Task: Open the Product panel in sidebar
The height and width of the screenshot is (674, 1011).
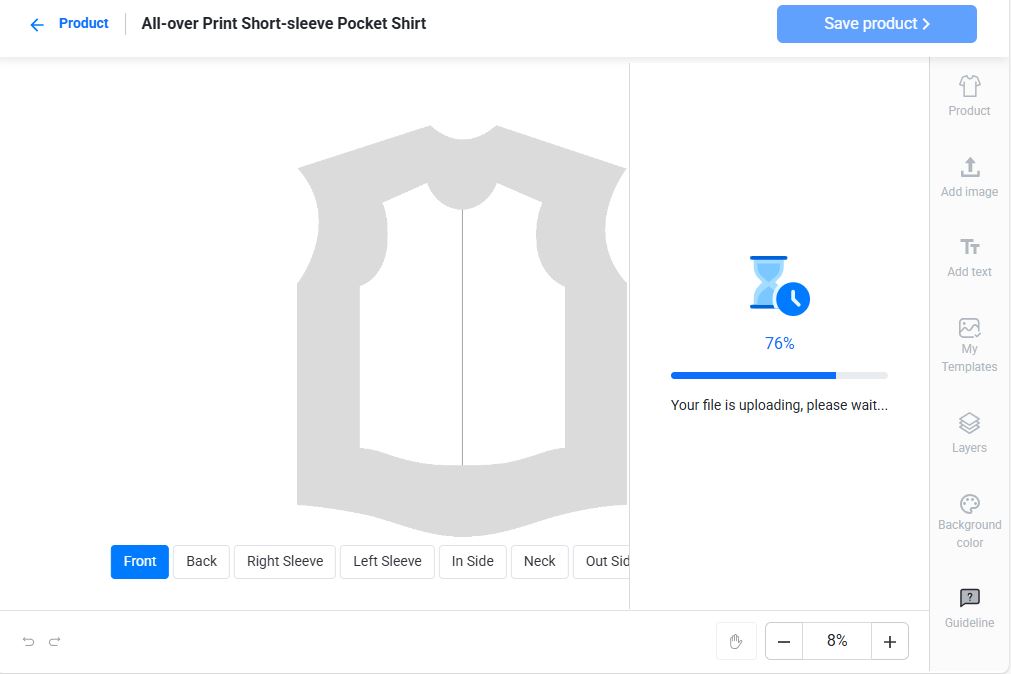Action: [x=969, y=96]
